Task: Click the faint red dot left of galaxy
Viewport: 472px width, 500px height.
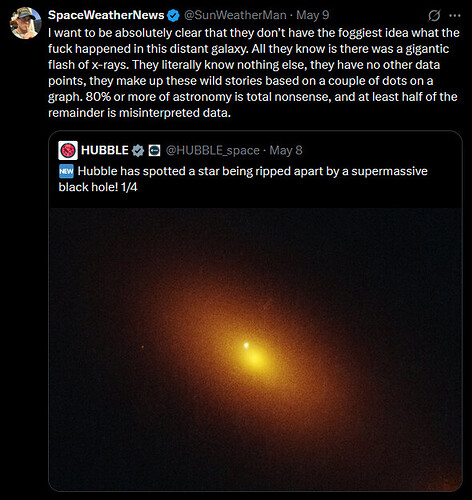Action: 143,347
